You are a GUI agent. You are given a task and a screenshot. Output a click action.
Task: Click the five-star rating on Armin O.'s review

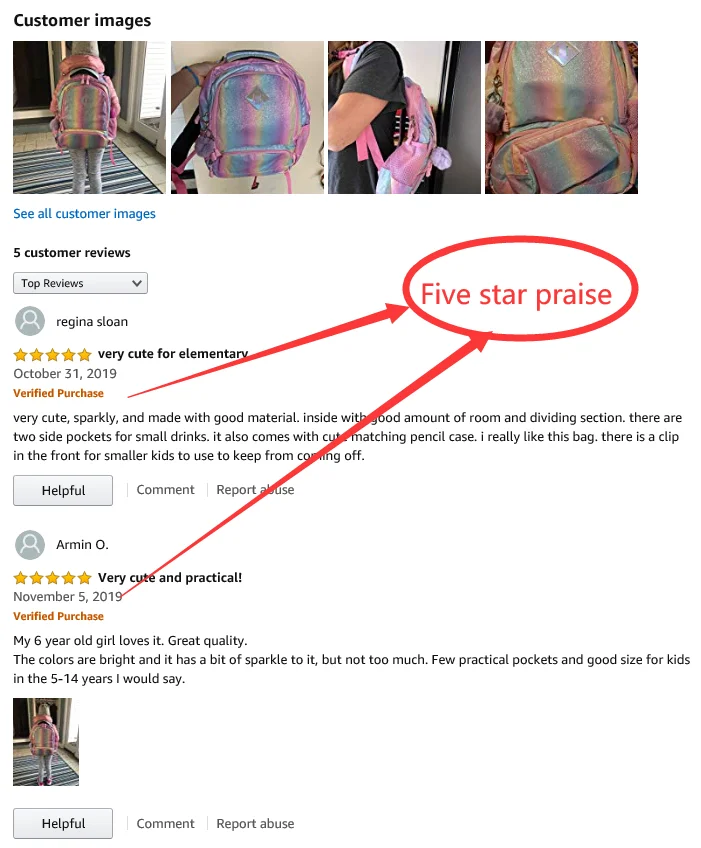(52, 578)
